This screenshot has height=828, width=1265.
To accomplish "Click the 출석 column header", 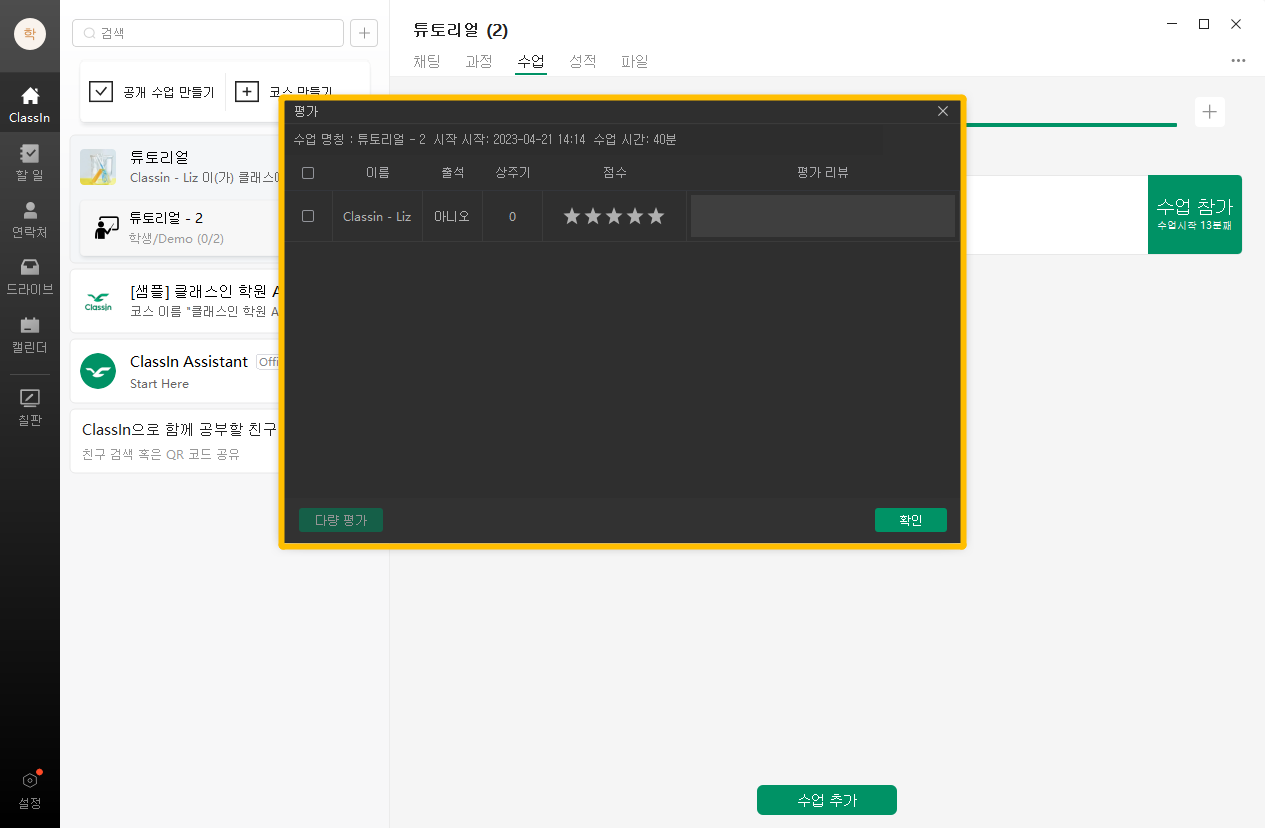I will 453,173.
